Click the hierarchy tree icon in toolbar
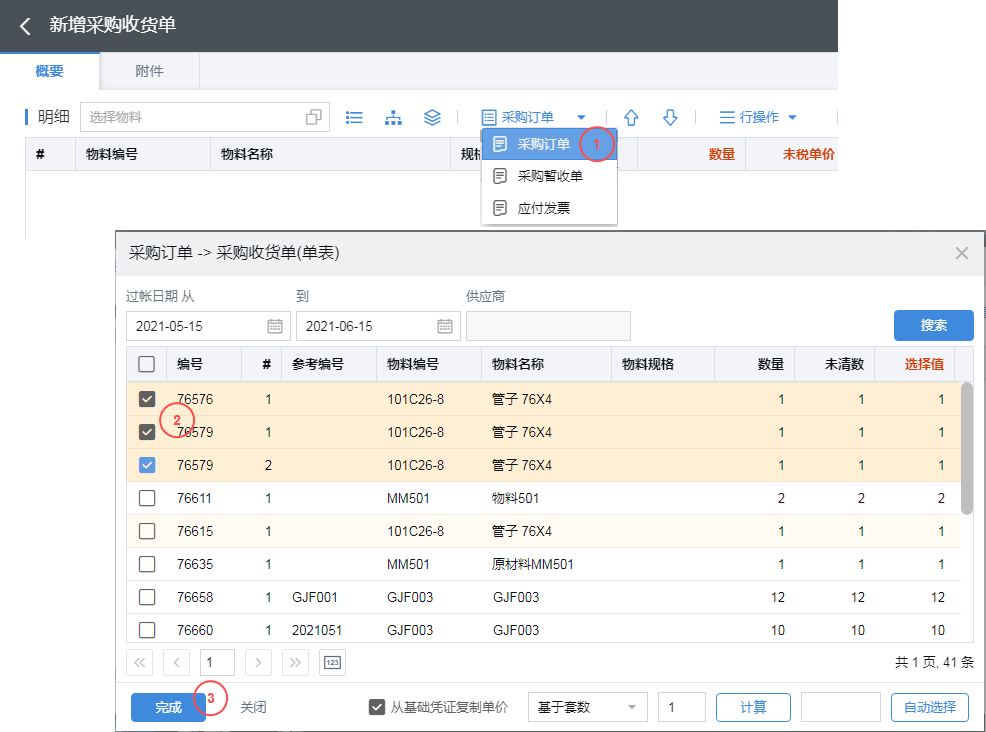 [x=393, y=117]
